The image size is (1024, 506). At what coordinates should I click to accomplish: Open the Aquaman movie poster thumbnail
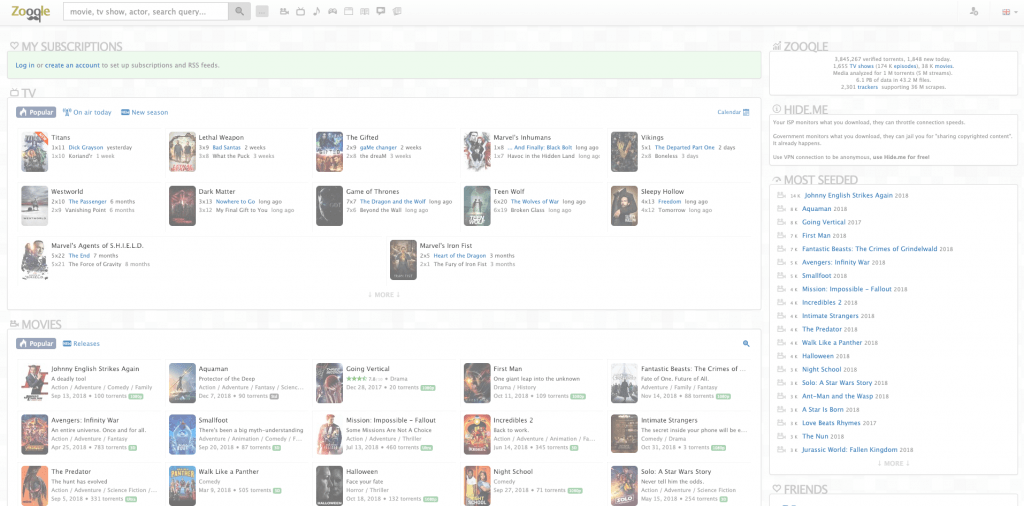(182, 383)
